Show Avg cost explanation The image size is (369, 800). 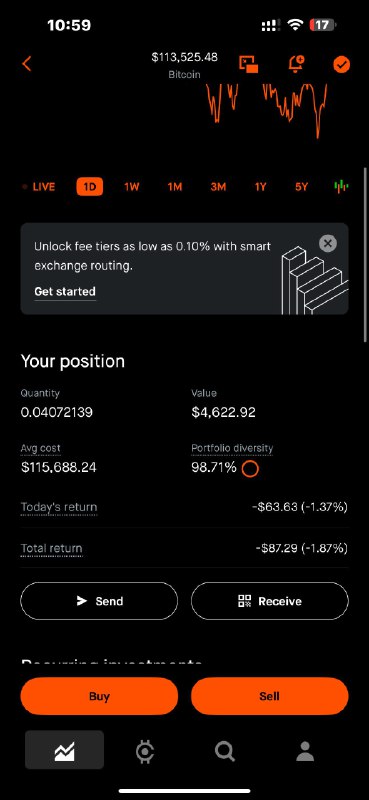pyautogui.click(x=40, y=448)
